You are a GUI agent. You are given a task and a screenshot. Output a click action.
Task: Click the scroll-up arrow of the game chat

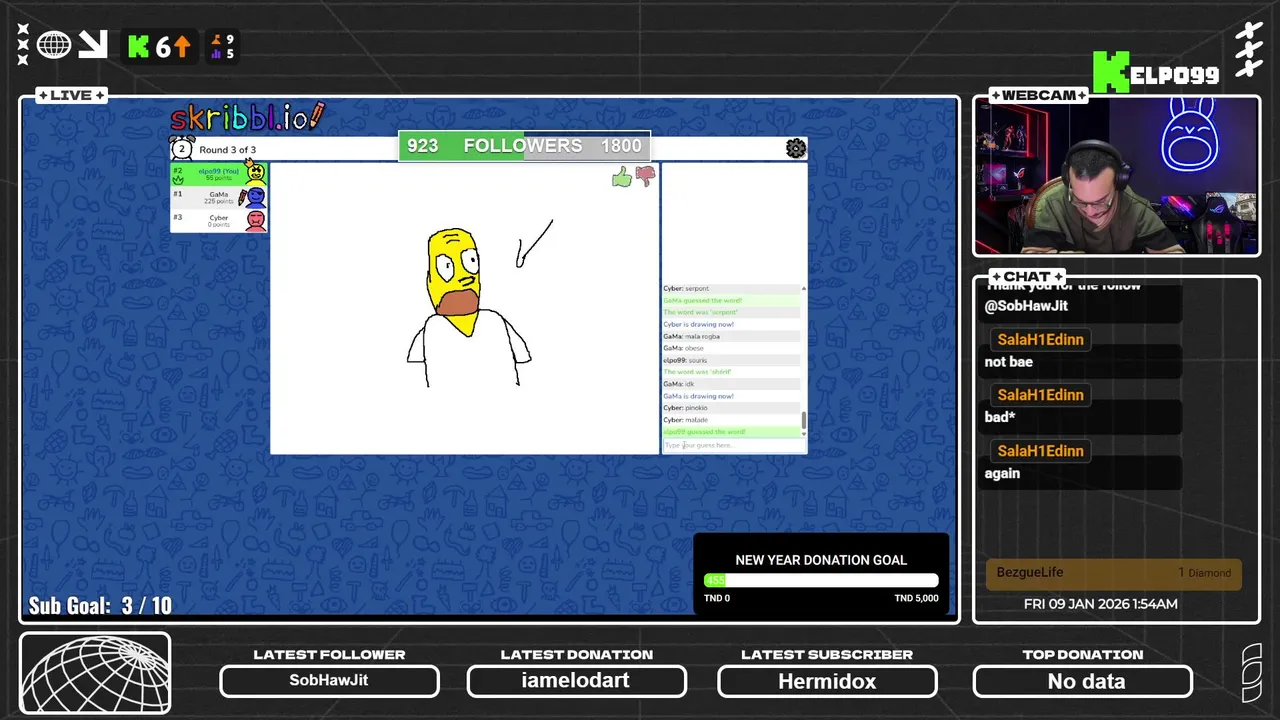(804, 288)
